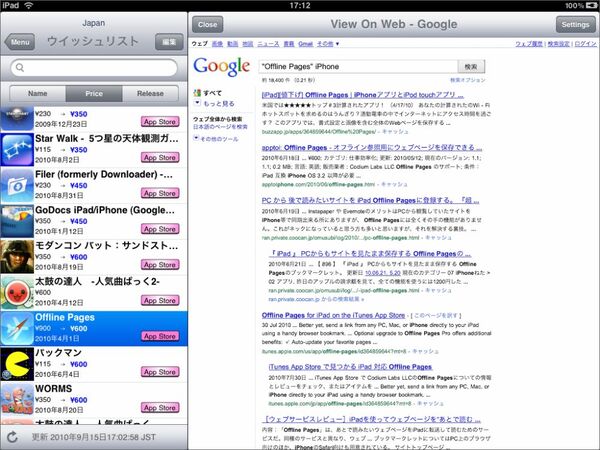Click the Google logo
This screenshot has width=600, height=450.
[x=222, y=67]
